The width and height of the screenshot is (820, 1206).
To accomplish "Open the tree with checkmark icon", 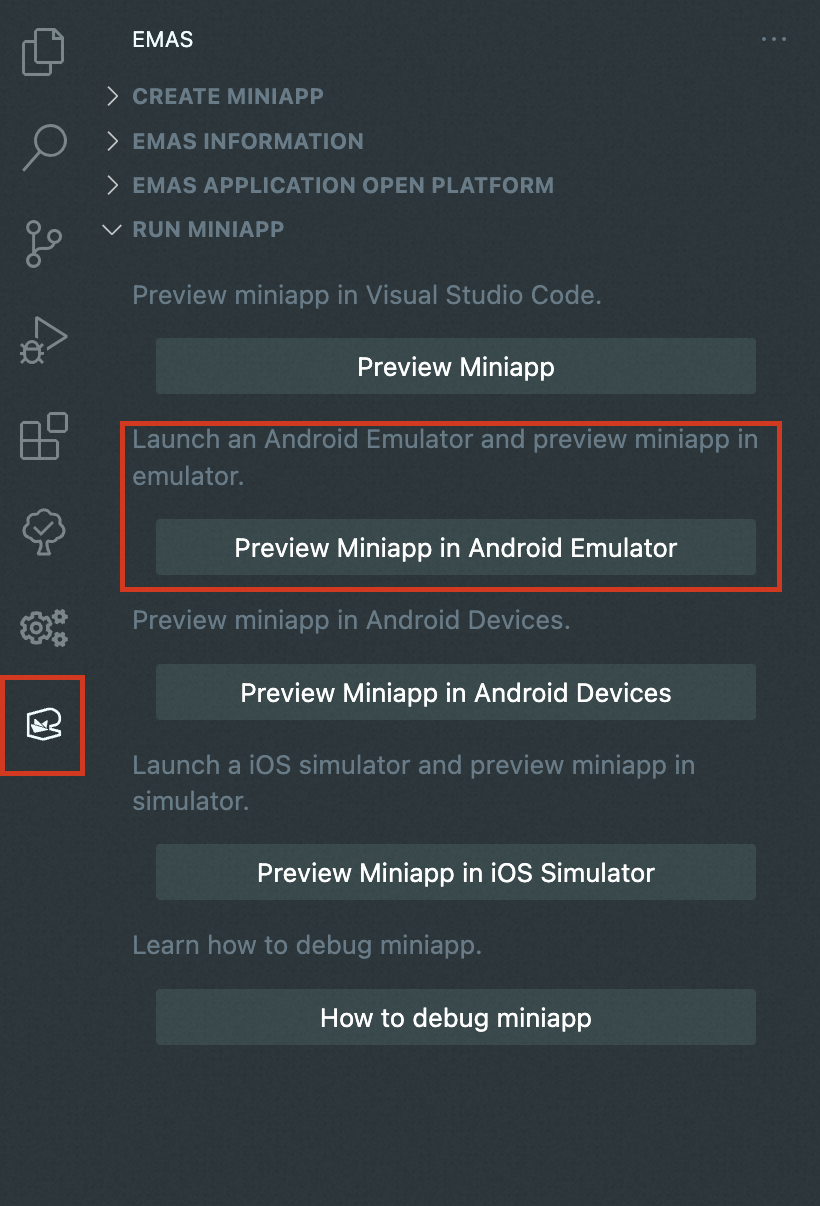I will 43,532.
